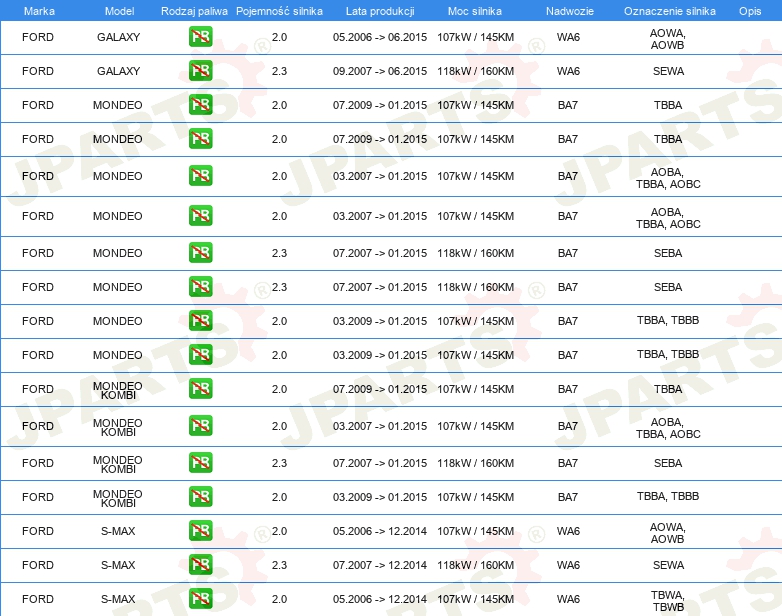Image resolution: width=782 pixels, height=616 pixels.
Task: Click the Rodzaj paliwa column header
Action: click(194, 11)
